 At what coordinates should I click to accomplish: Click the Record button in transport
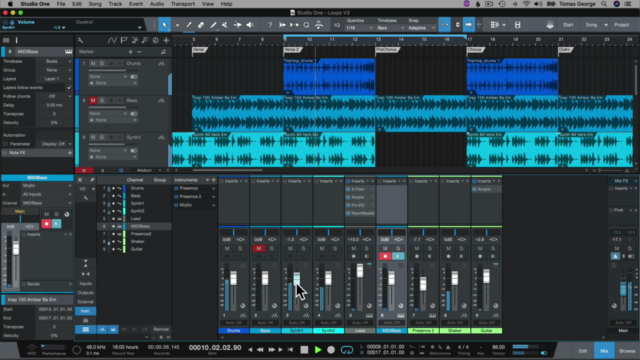[x=331, y=350]
